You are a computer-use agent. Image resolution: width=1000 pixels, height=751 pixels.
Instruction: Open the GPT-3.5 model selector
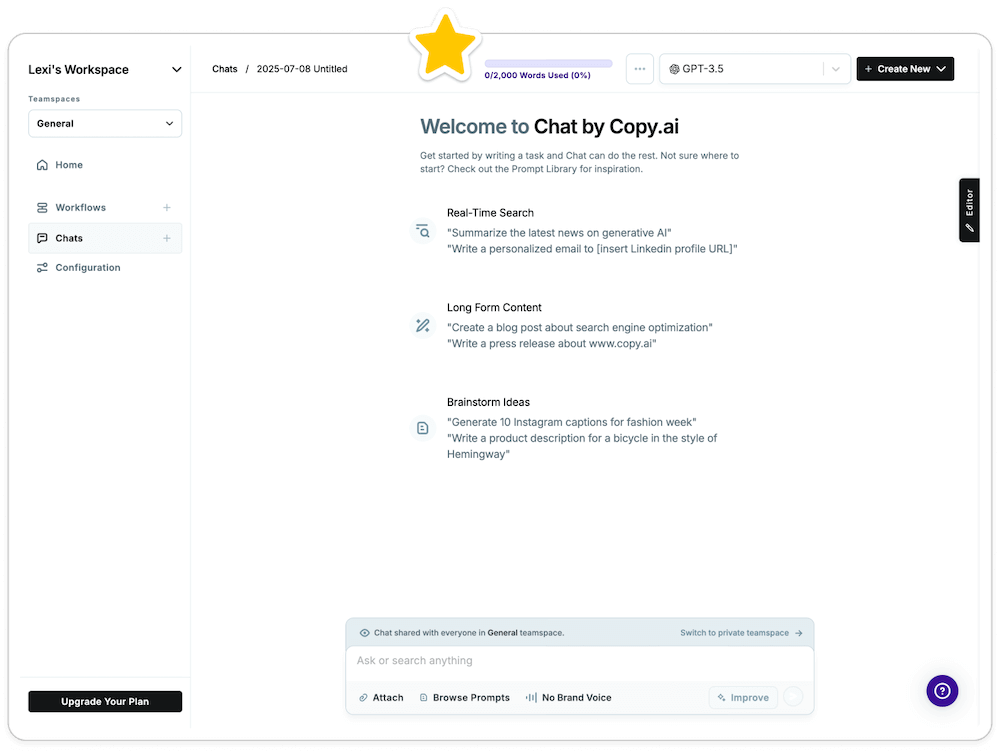pyautogui.click(x=754, y=69)
